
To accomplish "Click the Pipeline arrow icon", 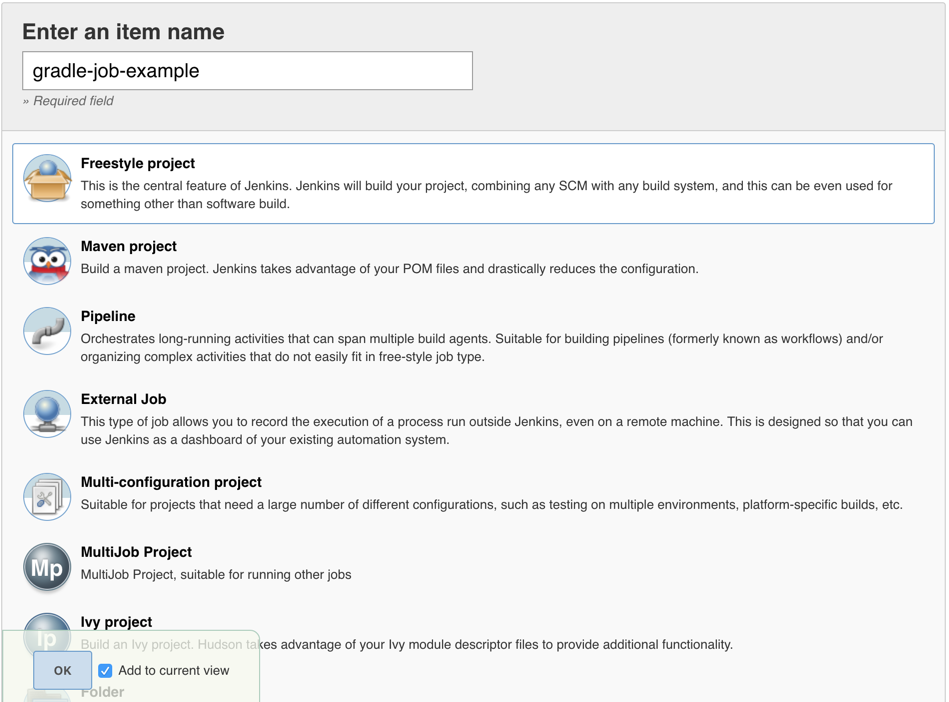I will click(x=46, y=333).
